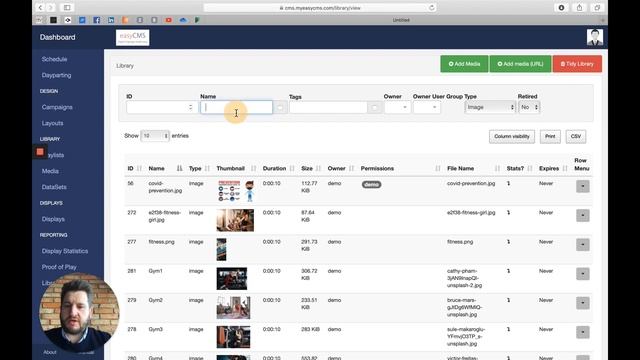
Task: Open the blue cloud bookmark icon
Action: pos(183,20)
